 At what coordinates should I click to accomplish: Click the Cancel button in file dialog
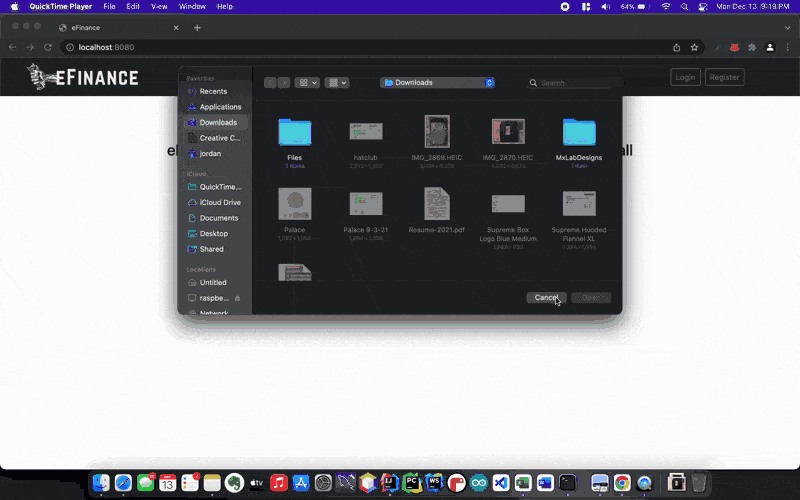click(x=546, y=297)
